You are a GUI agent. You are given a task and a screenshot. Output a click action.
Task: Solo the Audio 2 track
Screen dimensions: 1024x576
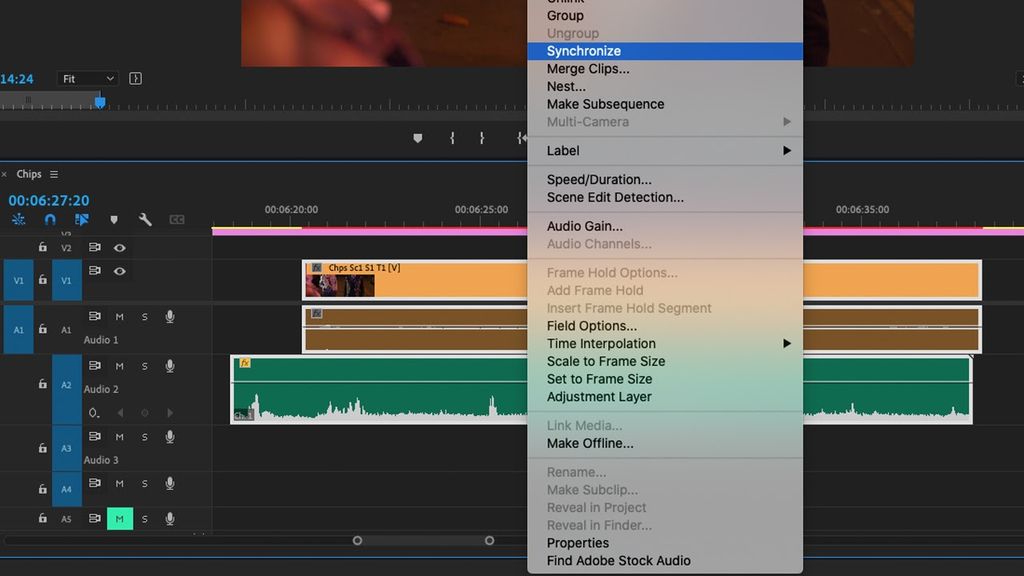point(144,366)
